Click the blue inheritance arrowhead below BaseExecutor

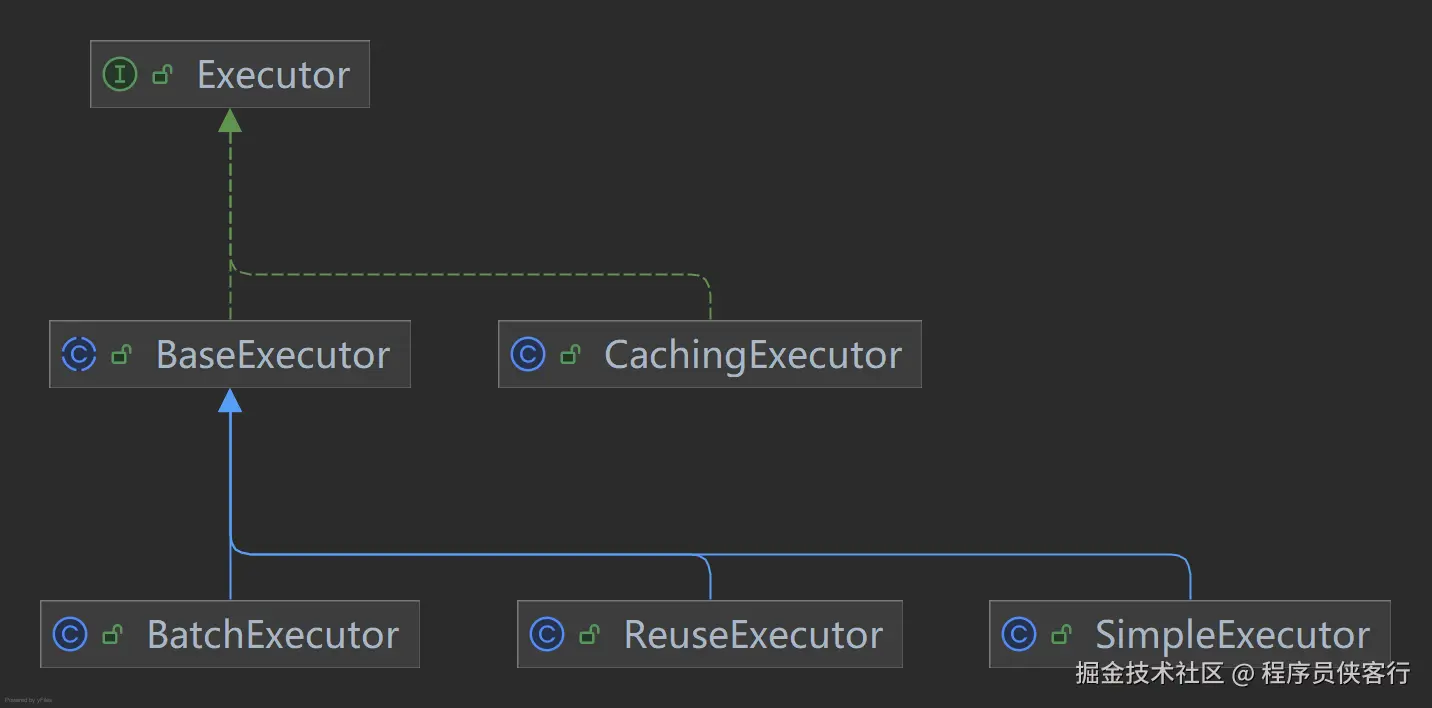(x=230, y=401)
